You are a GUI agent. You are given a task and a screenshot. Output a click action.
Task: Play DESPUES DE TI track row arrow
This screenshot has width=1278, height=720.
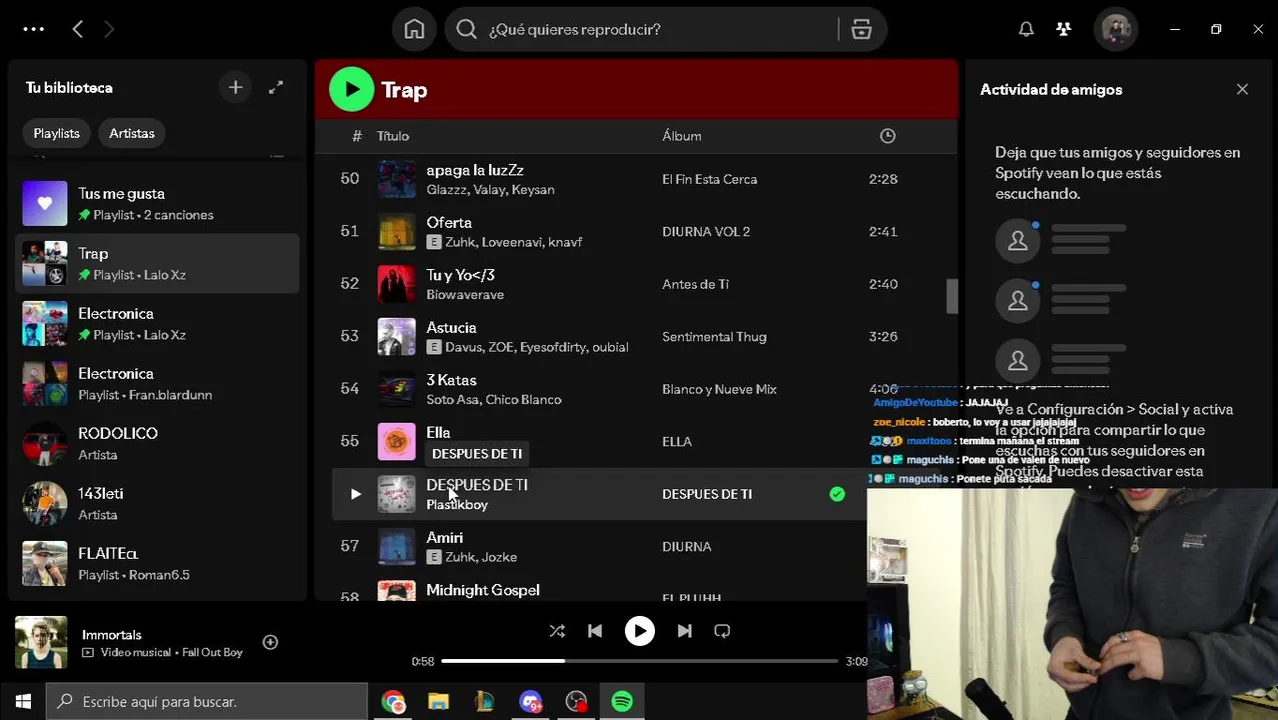pos(355,494)
